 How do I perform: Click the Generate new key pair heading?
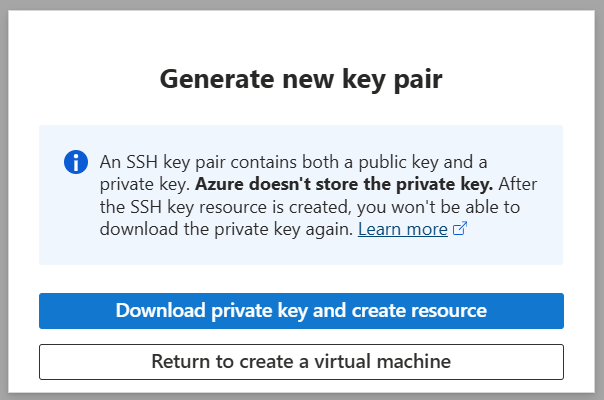coord(301,79)
